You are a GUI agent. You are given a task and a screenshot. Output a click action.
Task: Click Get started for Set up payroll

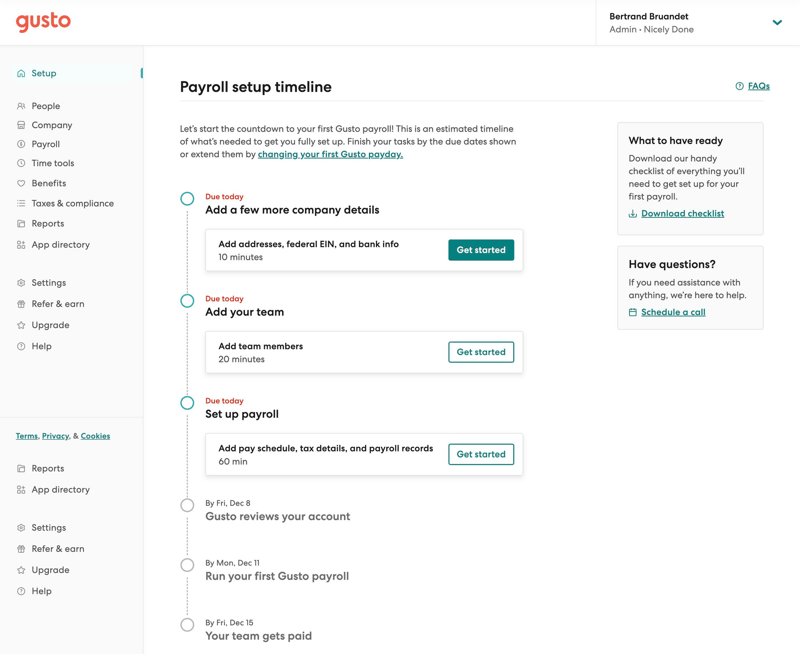click(x=481, y=454)
